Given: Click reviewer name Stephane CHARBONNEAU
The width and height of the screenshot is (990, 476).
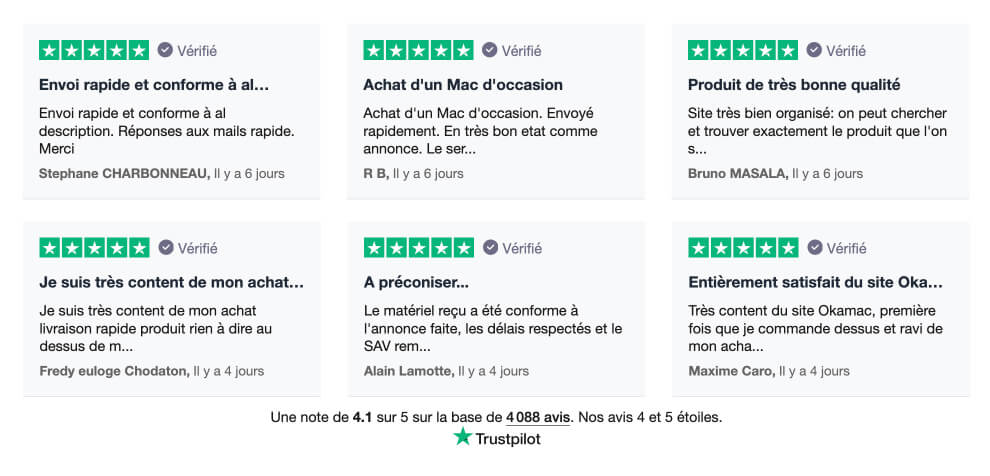Looking at the screenshot, I should (124, 173).
